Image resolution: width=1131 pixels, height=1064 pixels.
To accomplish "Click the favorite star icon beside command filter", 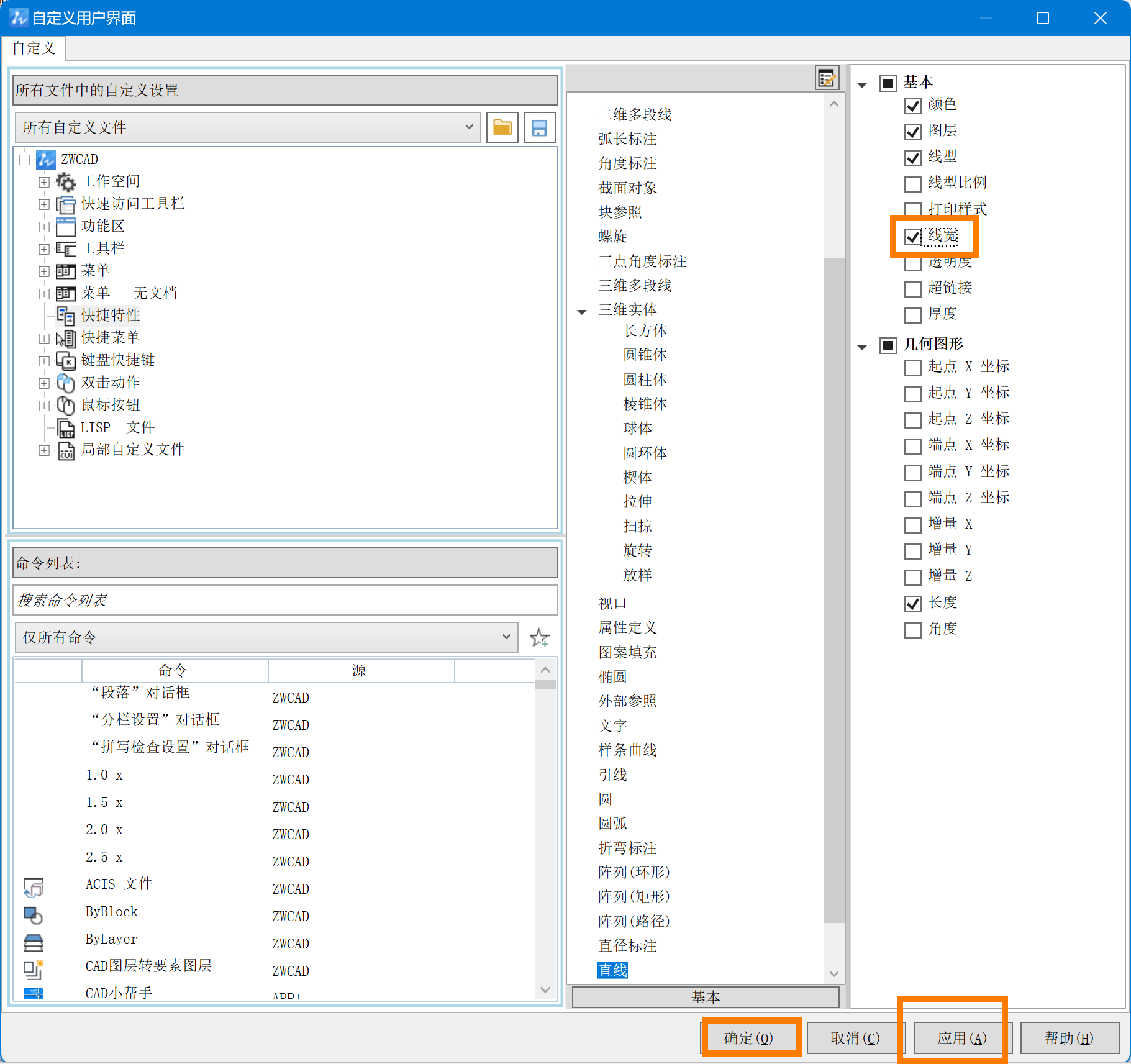I will click(539, 638).
